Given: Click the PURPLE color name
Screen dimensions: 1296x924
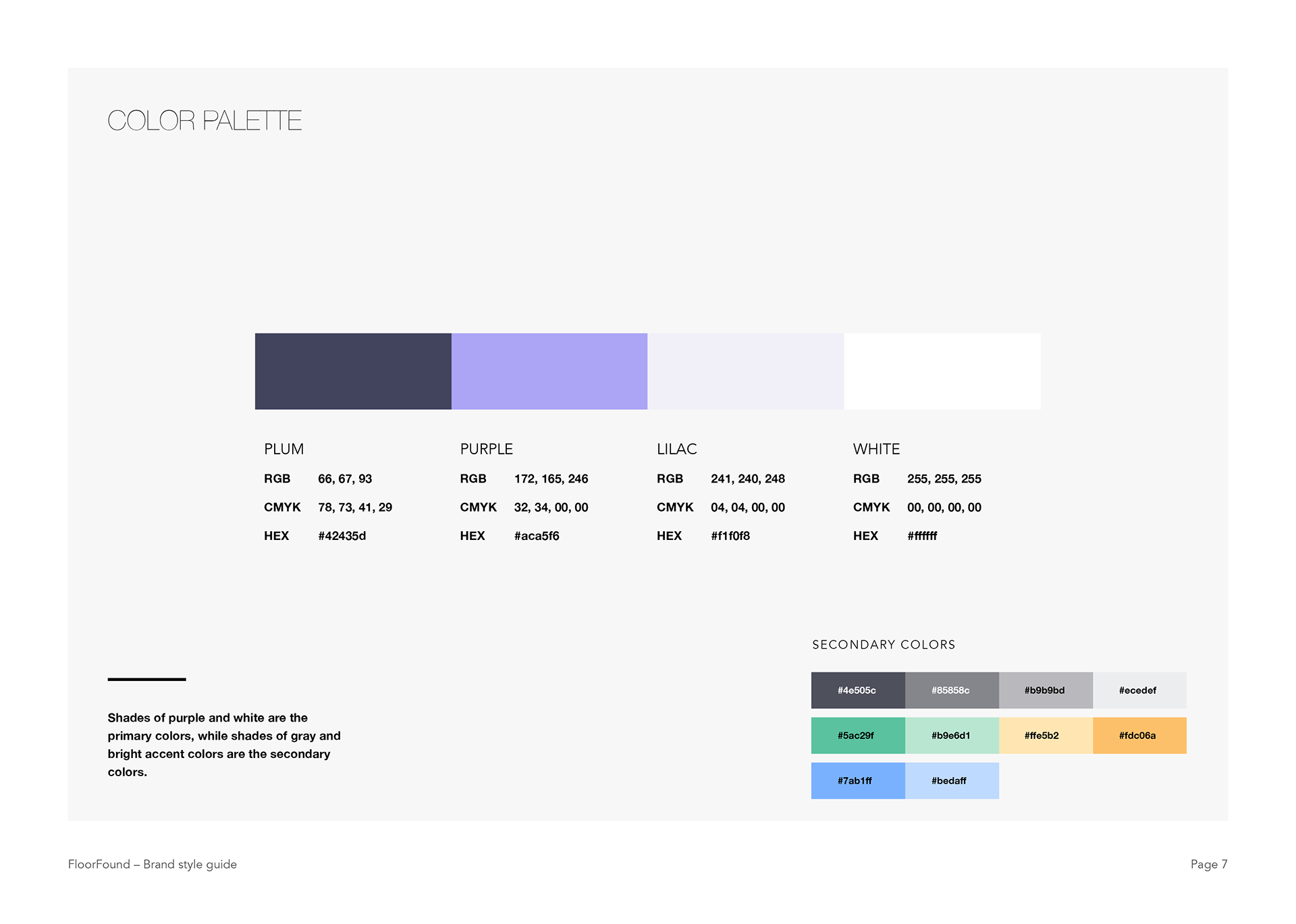Looking at the screenshot, I should point(486,449).
